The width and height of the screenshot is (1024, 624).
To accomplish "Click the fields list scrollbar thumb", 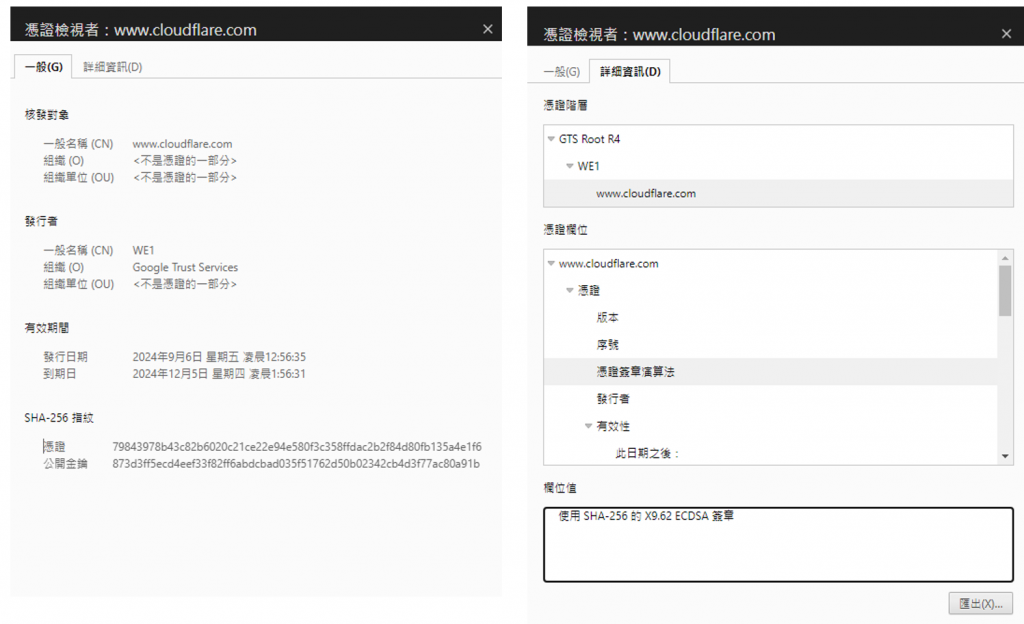I will [x=1005, y=291].
